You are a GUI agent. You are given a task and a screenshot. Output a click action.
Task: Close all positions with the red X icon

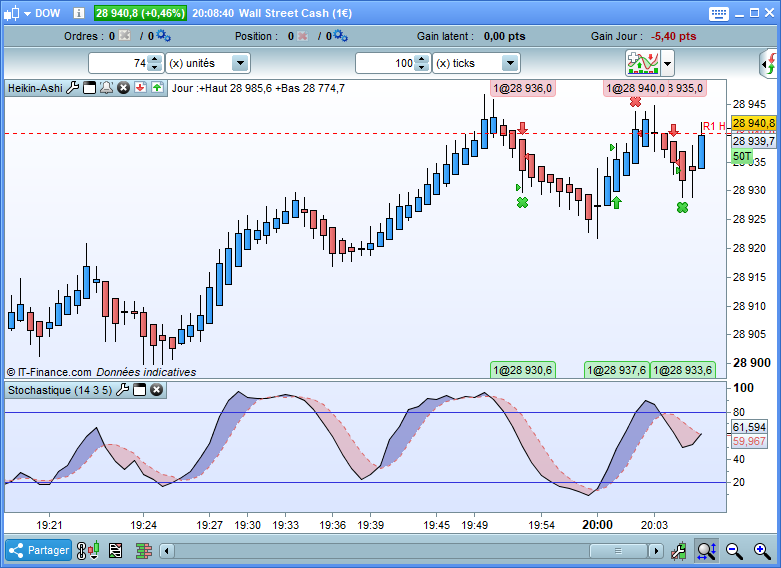(302, 36)
